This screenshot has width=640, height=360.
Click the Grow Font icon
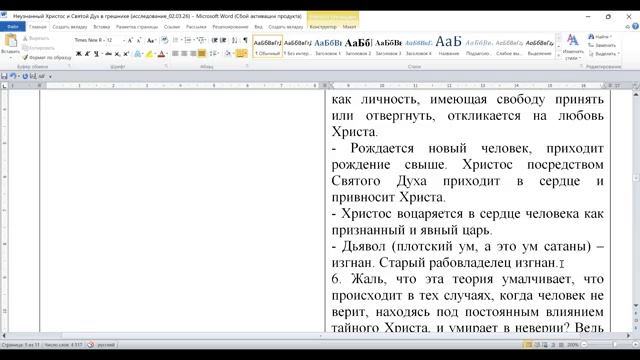pos(130,40)
